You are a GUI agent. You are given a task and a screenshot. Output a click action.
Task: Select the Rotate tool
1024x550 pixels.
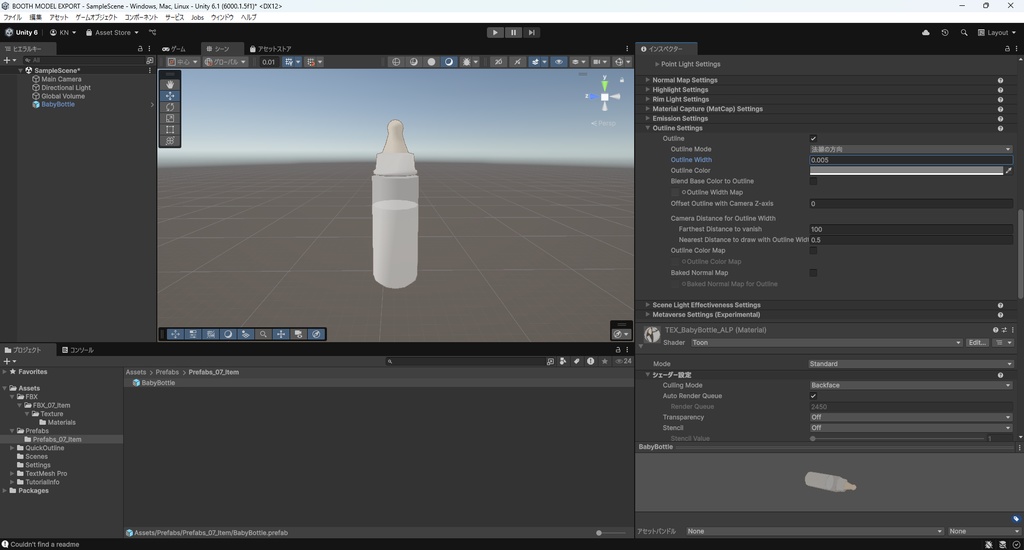coord(170,107)
